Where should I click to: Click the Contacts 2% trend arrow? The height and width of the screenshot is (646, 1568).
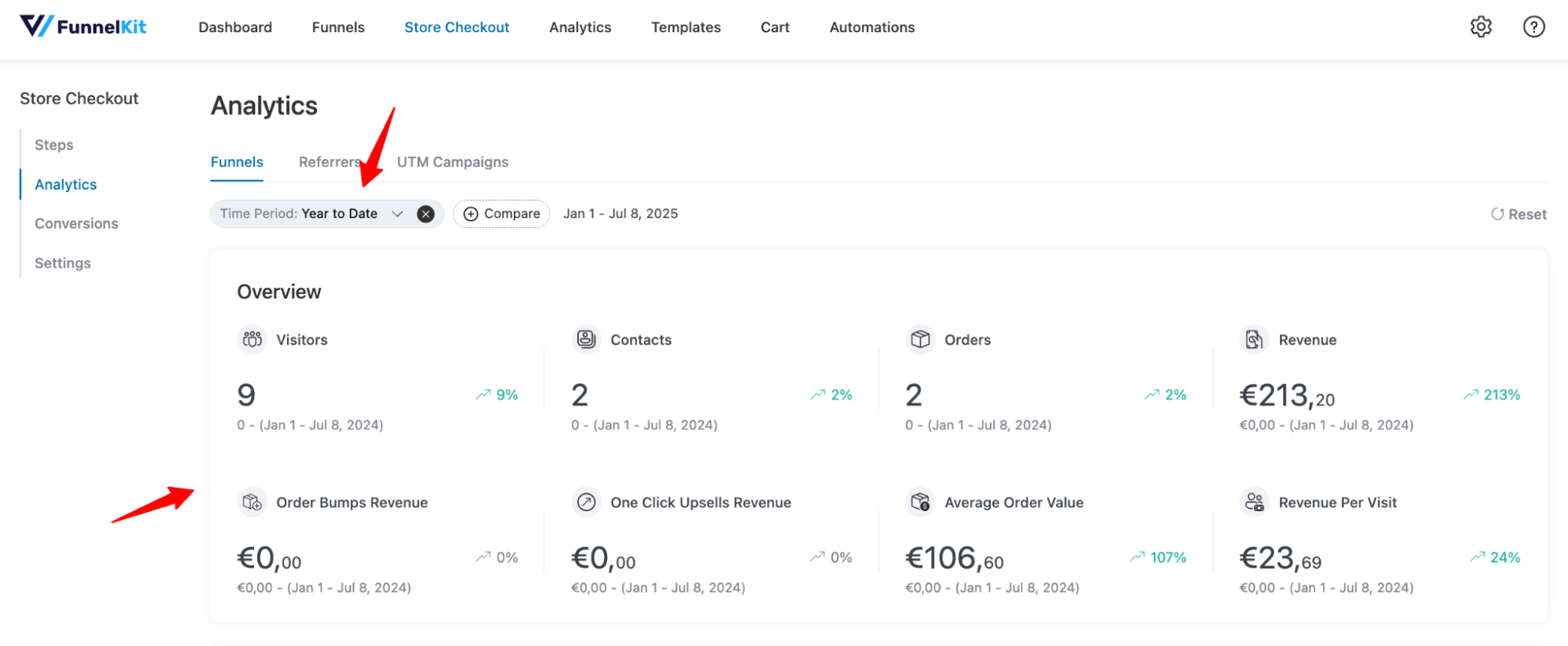point(817,395)
